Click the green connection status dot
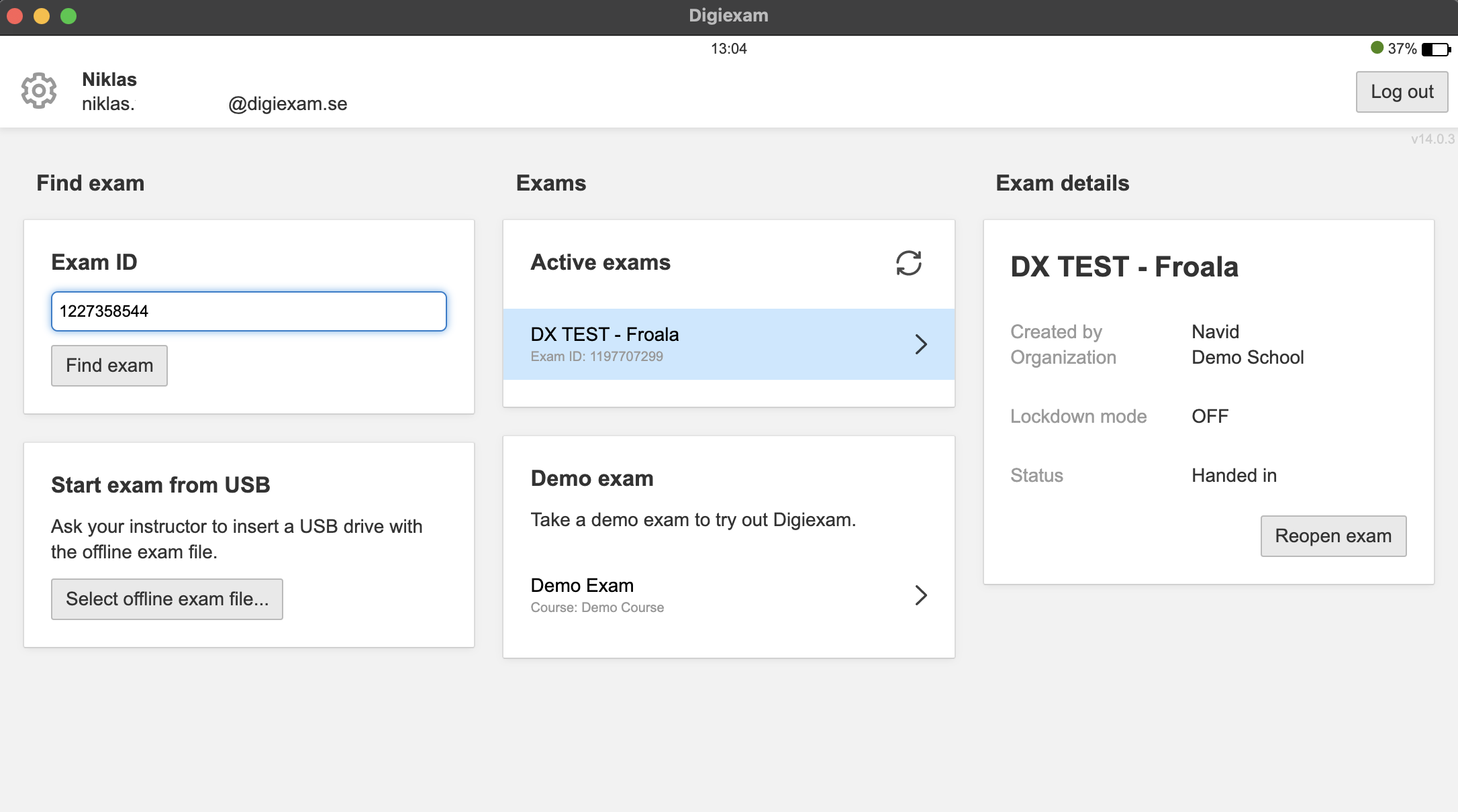 [1377, 48]
